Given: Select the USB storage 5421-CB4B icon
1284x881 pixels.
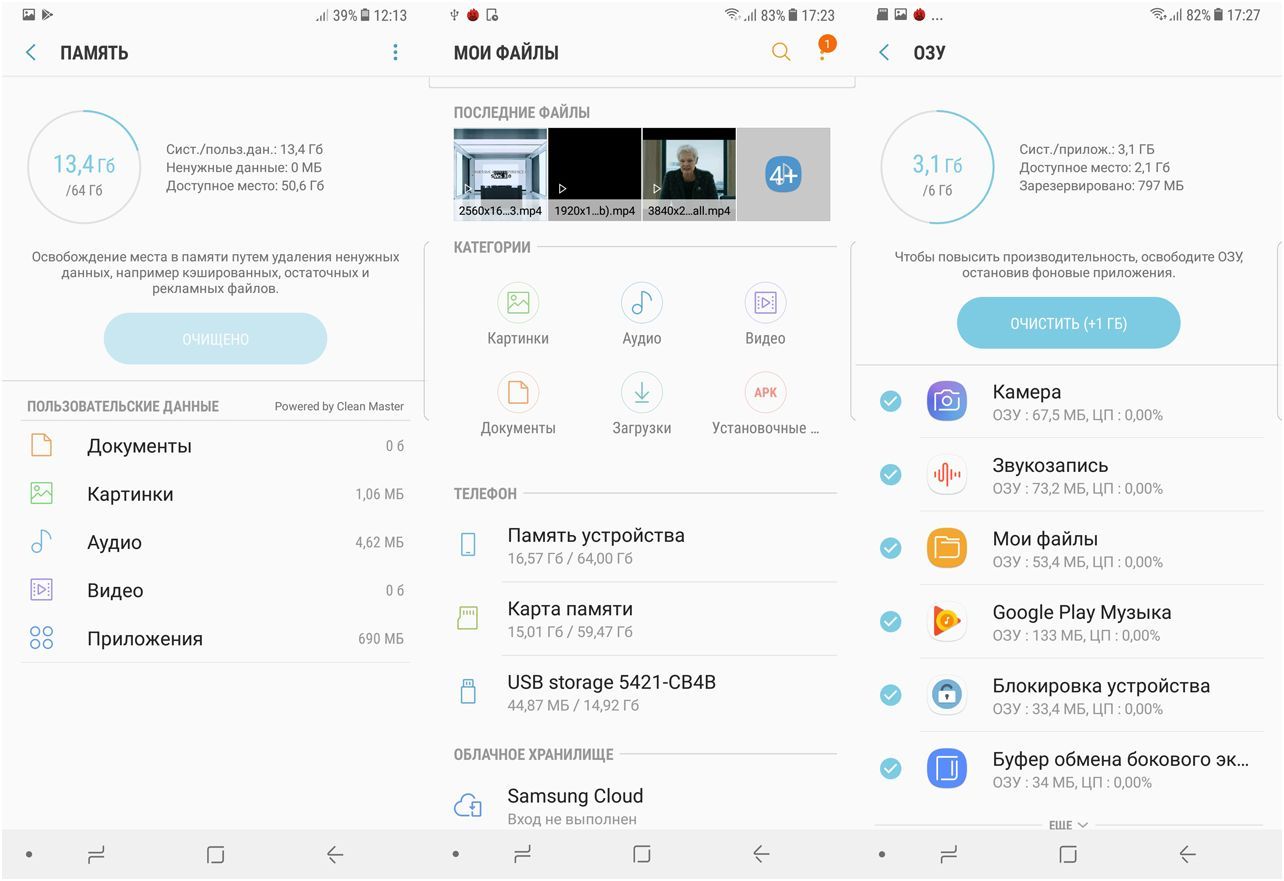Looking at the screenshot, I should [468, 692].
